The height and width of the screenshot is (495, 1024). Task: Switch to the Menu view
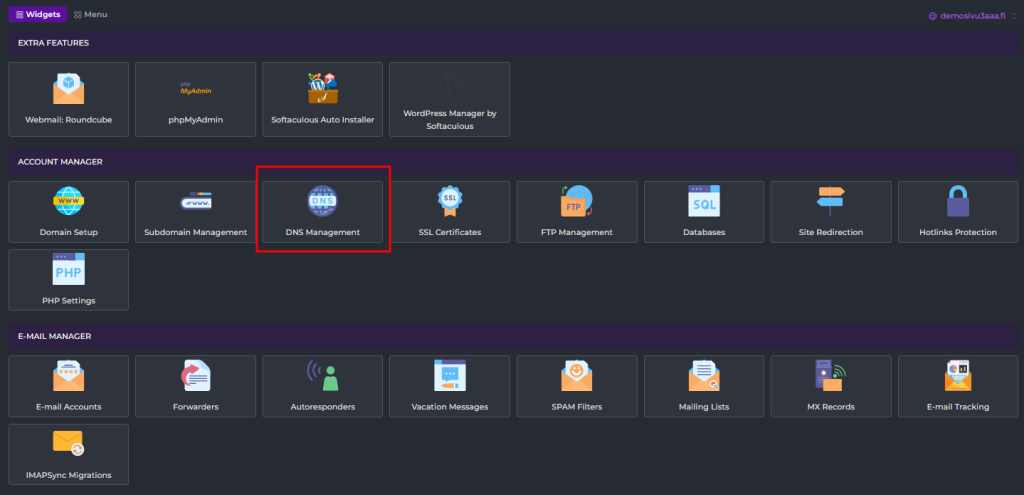[91, 15]
